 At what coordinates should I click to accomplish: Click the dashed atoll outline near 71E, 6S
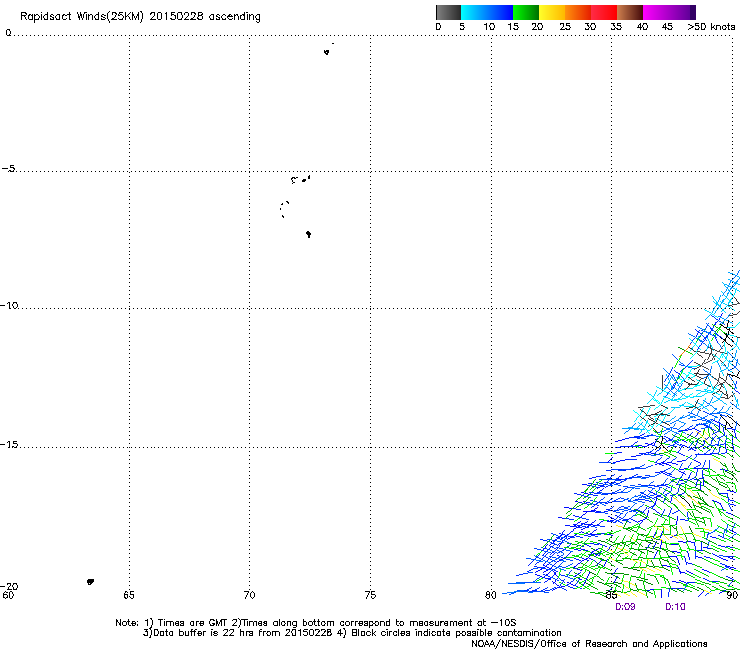click(x=285, y=209)
